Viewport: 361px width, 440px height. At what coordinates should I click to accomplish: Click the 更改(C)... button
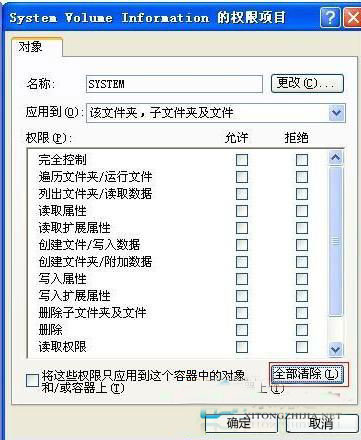307,83
